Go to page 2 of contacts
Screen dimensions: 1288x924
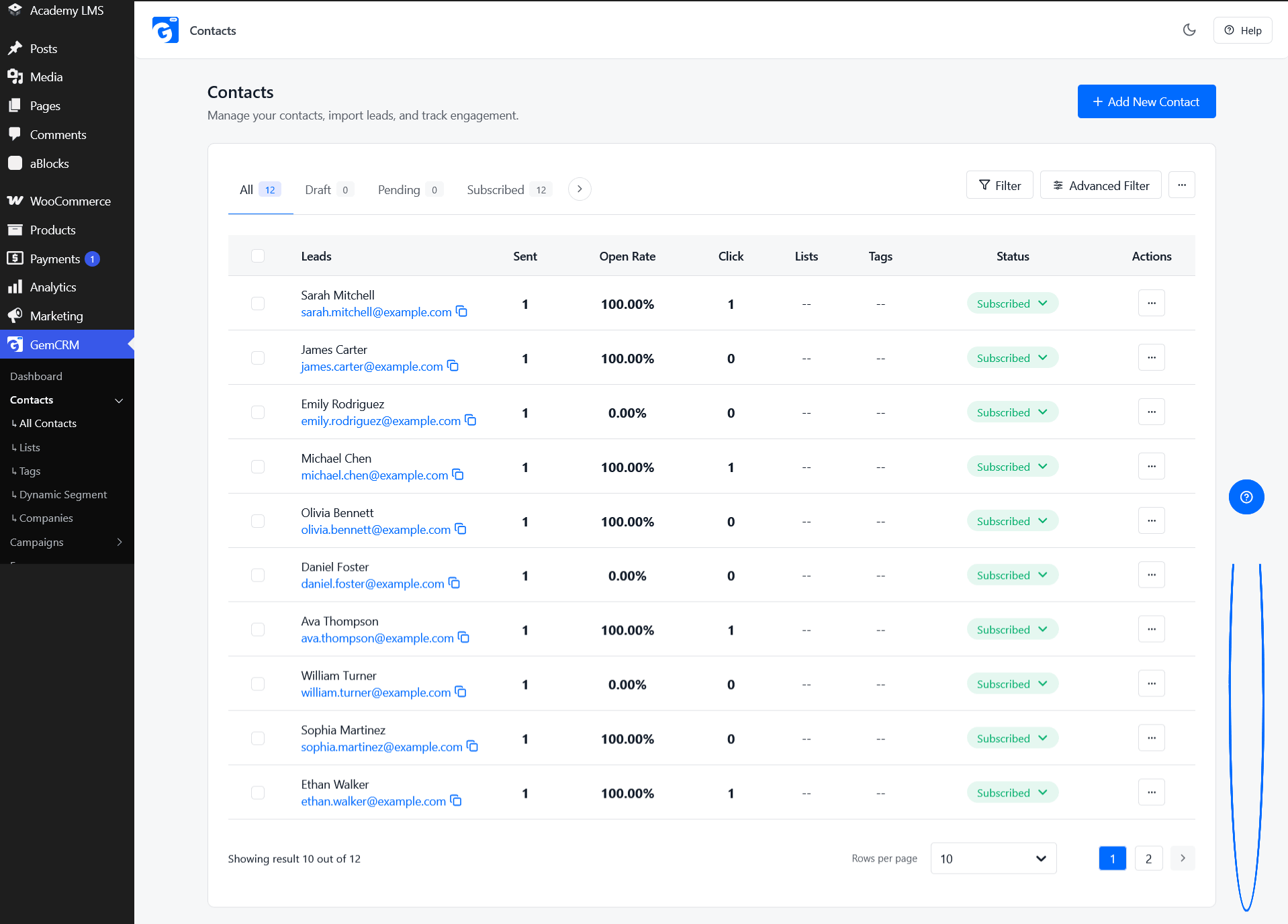coord(1148,858)
